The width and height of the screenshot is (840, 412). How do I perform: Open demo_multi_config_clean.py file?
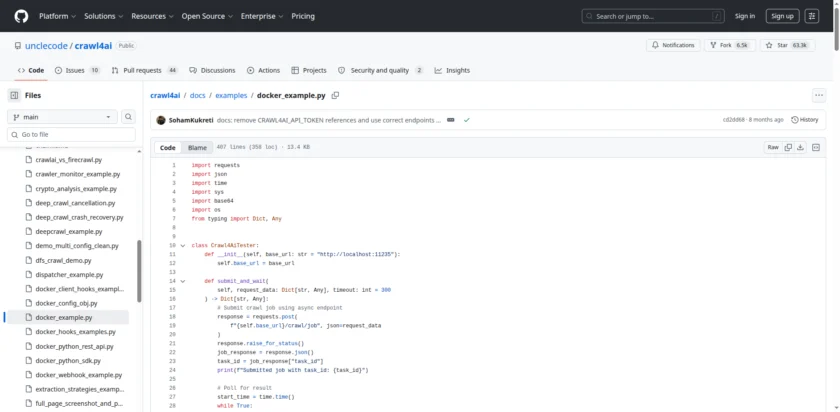pos(77,246)
